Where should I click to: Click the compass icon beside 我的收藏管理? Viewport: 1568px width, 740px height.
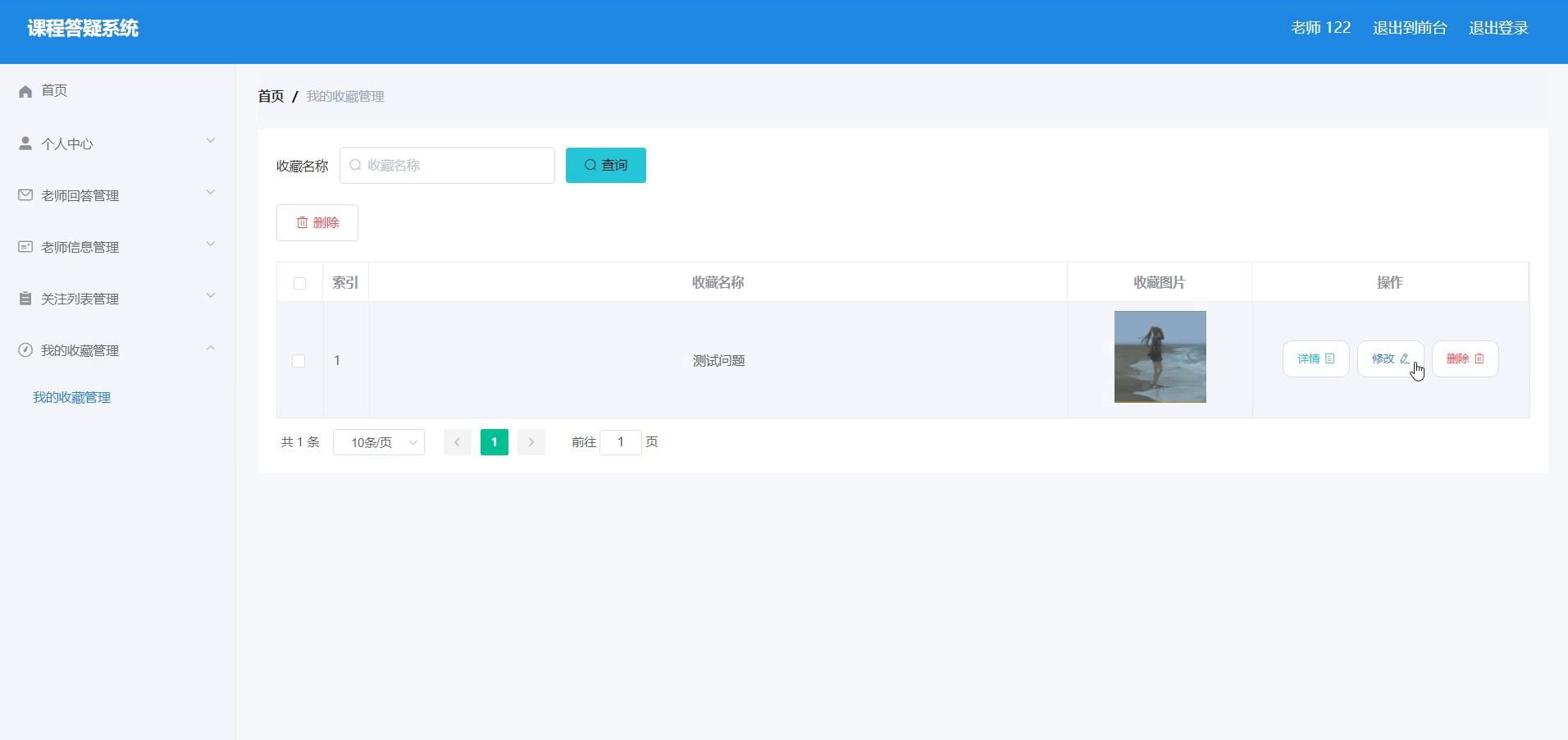(x=25, y=350)
